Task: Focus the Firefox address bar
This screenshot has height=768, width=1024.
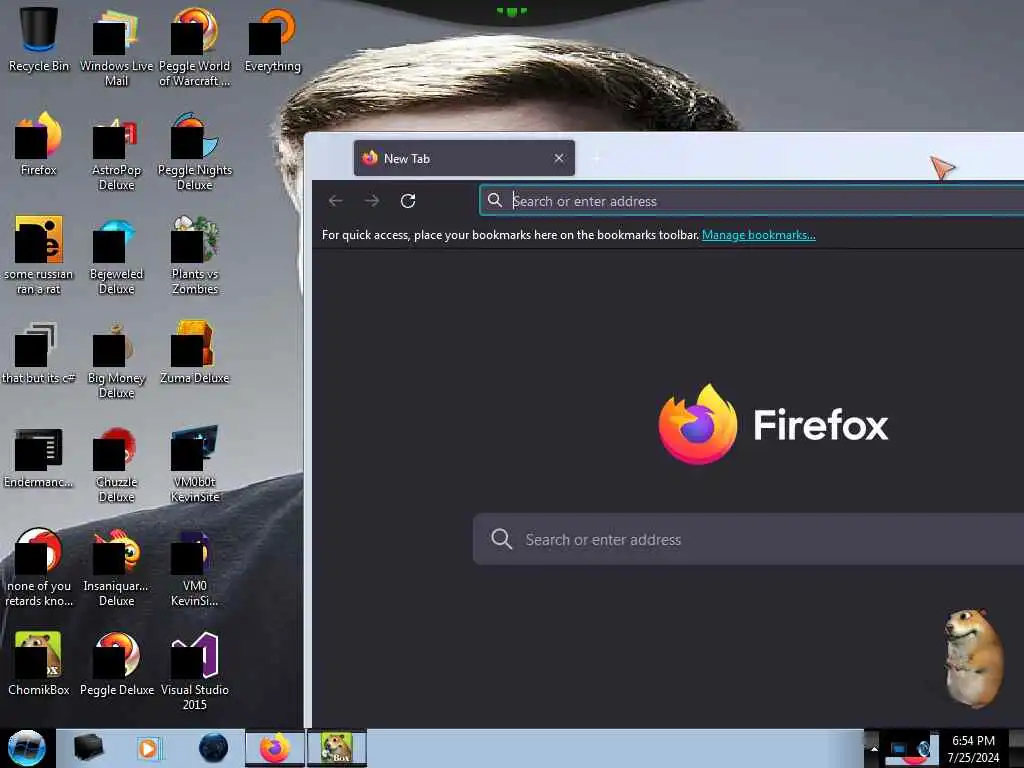Action: point(752,200)
